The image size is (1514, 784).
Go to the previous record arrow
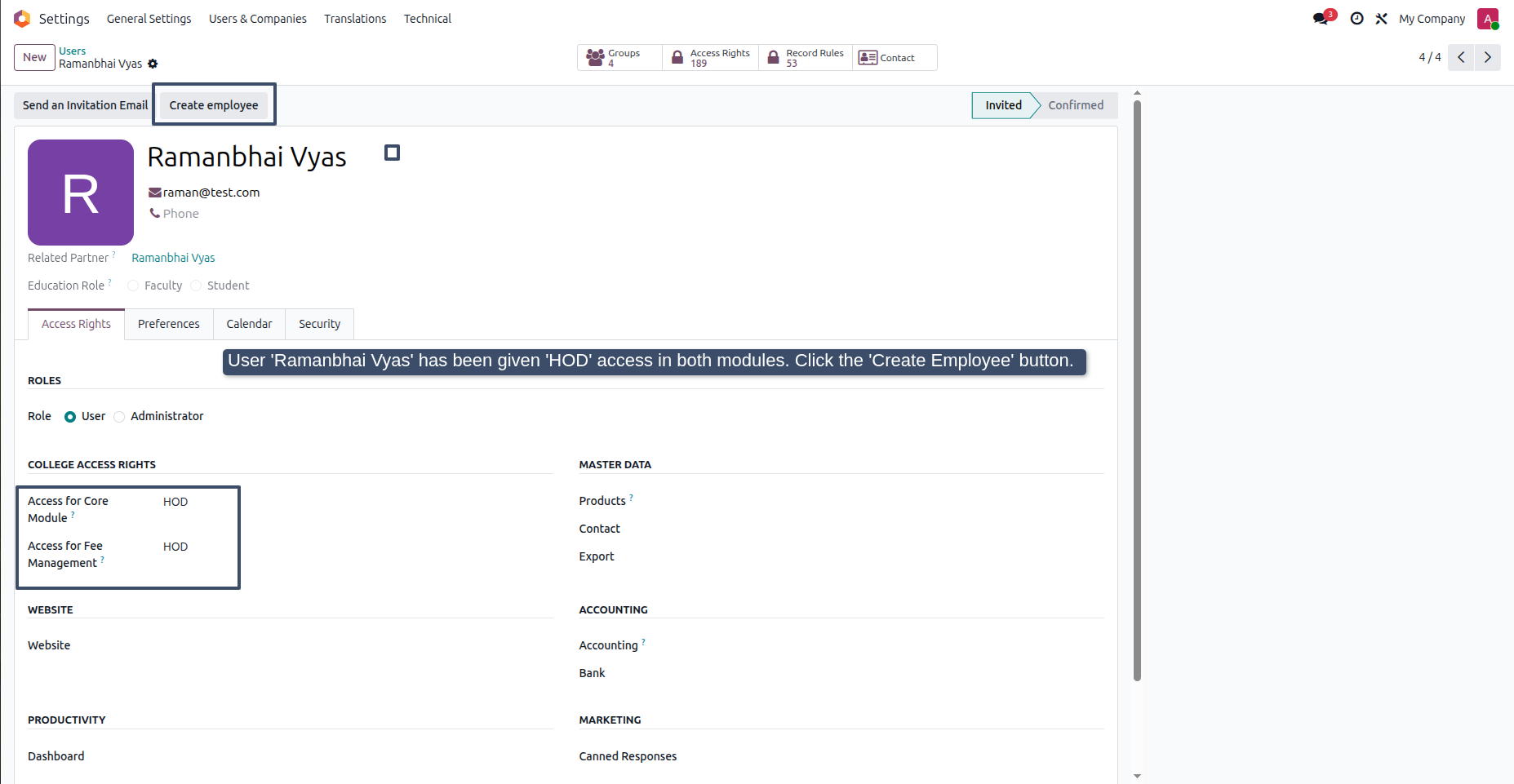coord(1461,57)
